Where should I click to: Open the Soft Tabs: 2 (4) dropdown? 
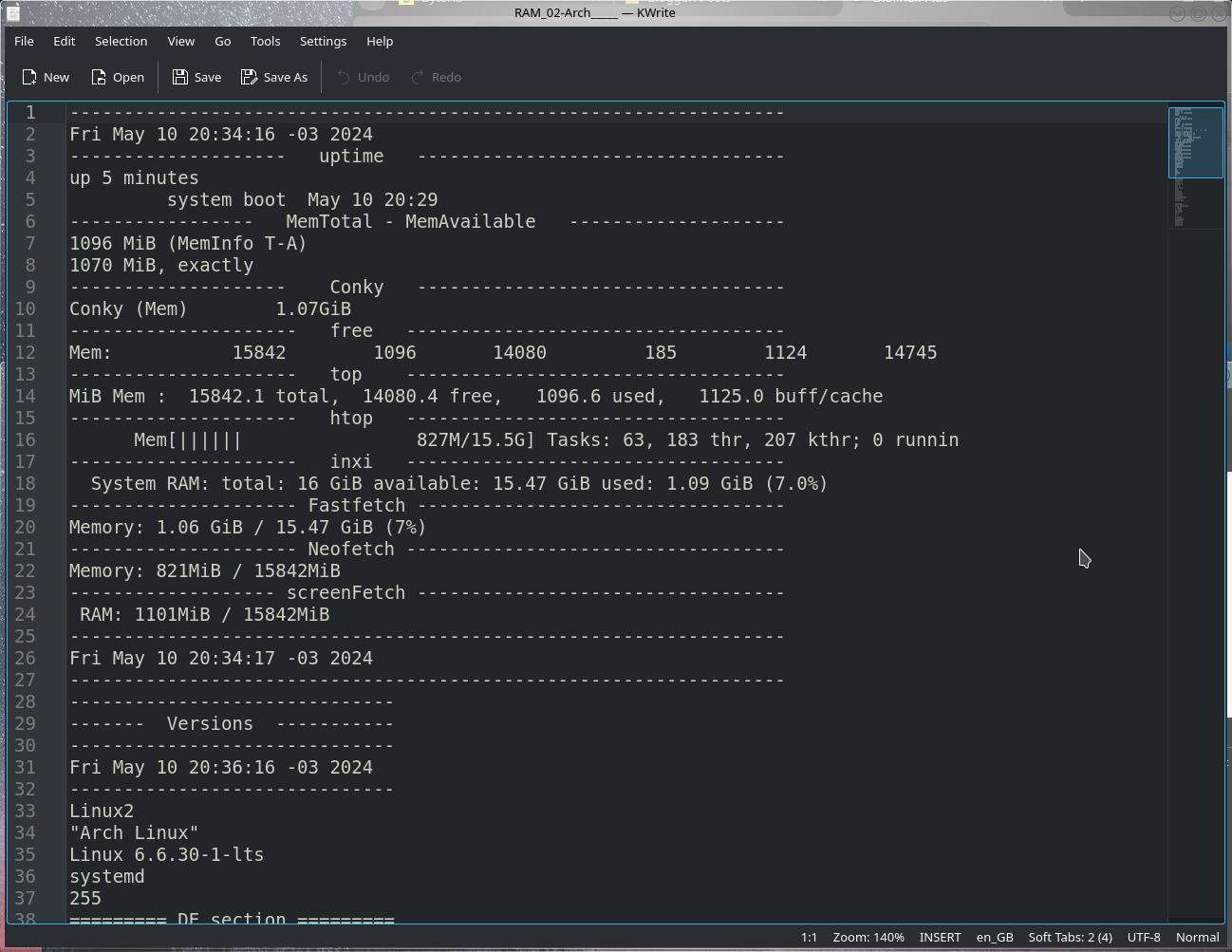tap(1070, 937)
